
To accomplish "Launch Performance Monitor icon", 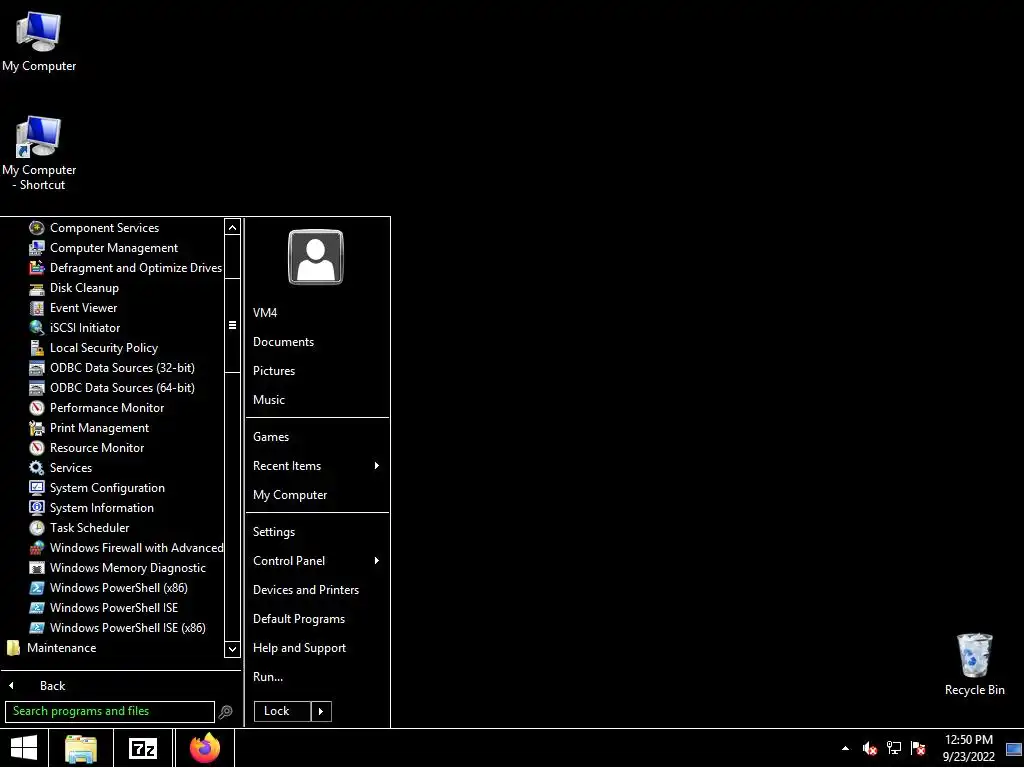I will coord(37,408).
